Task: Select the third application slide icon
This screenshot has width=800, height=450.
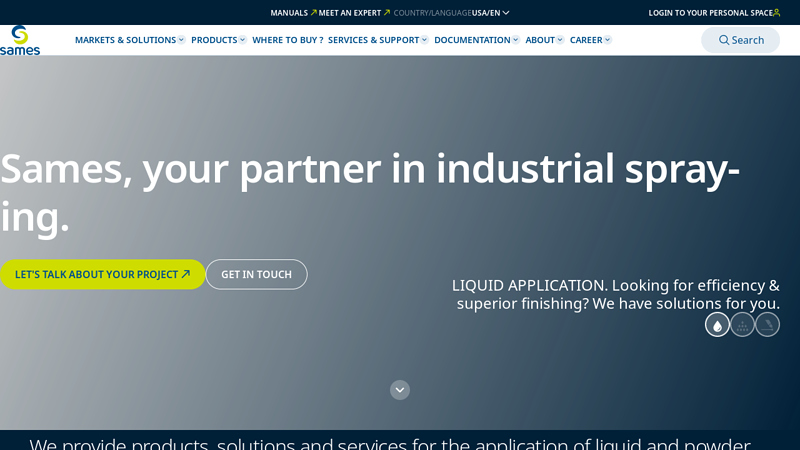Action: pos(767,325)
